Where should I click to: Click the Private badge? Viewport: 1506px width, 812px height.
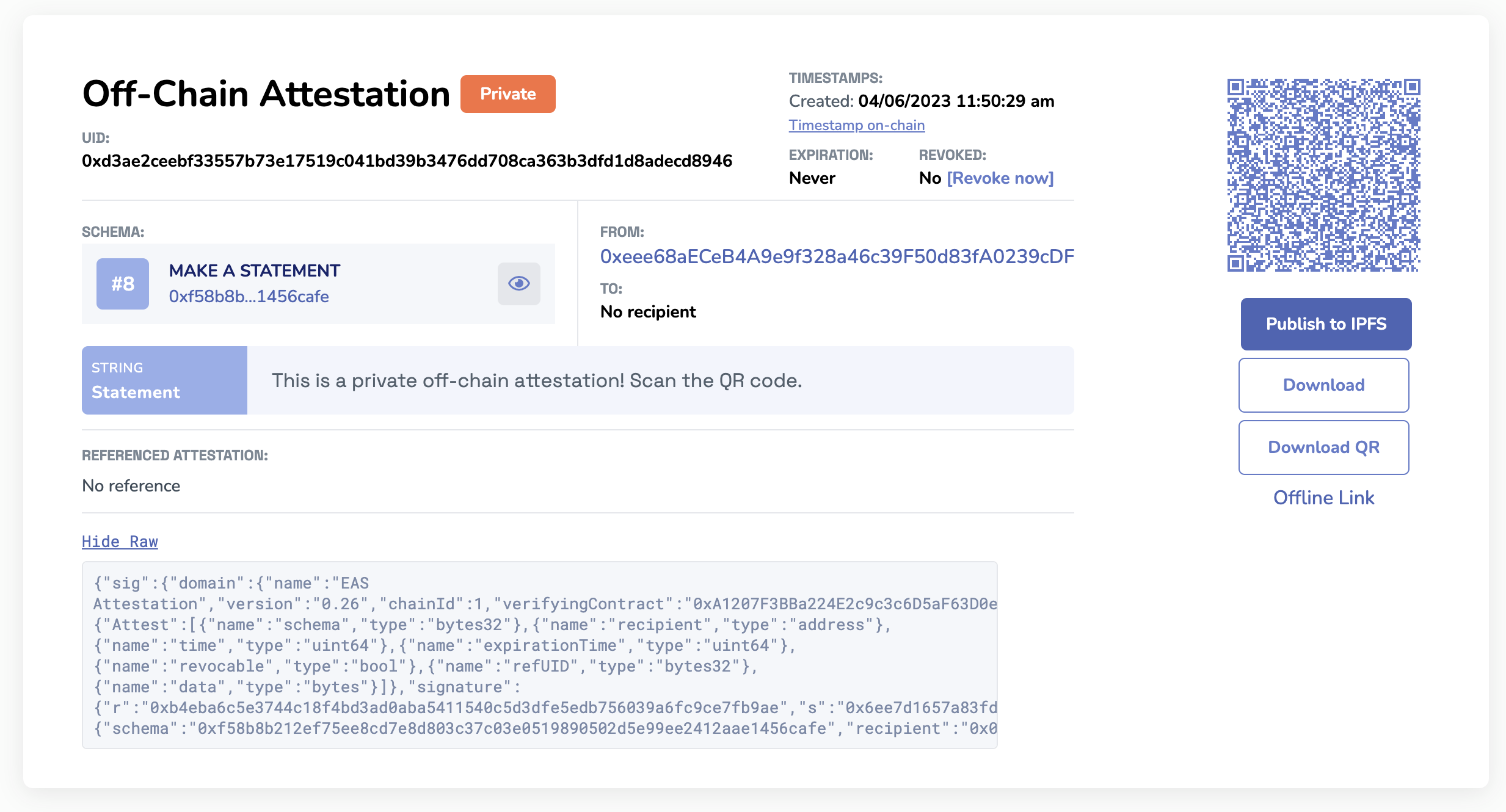tap(507, 93)
